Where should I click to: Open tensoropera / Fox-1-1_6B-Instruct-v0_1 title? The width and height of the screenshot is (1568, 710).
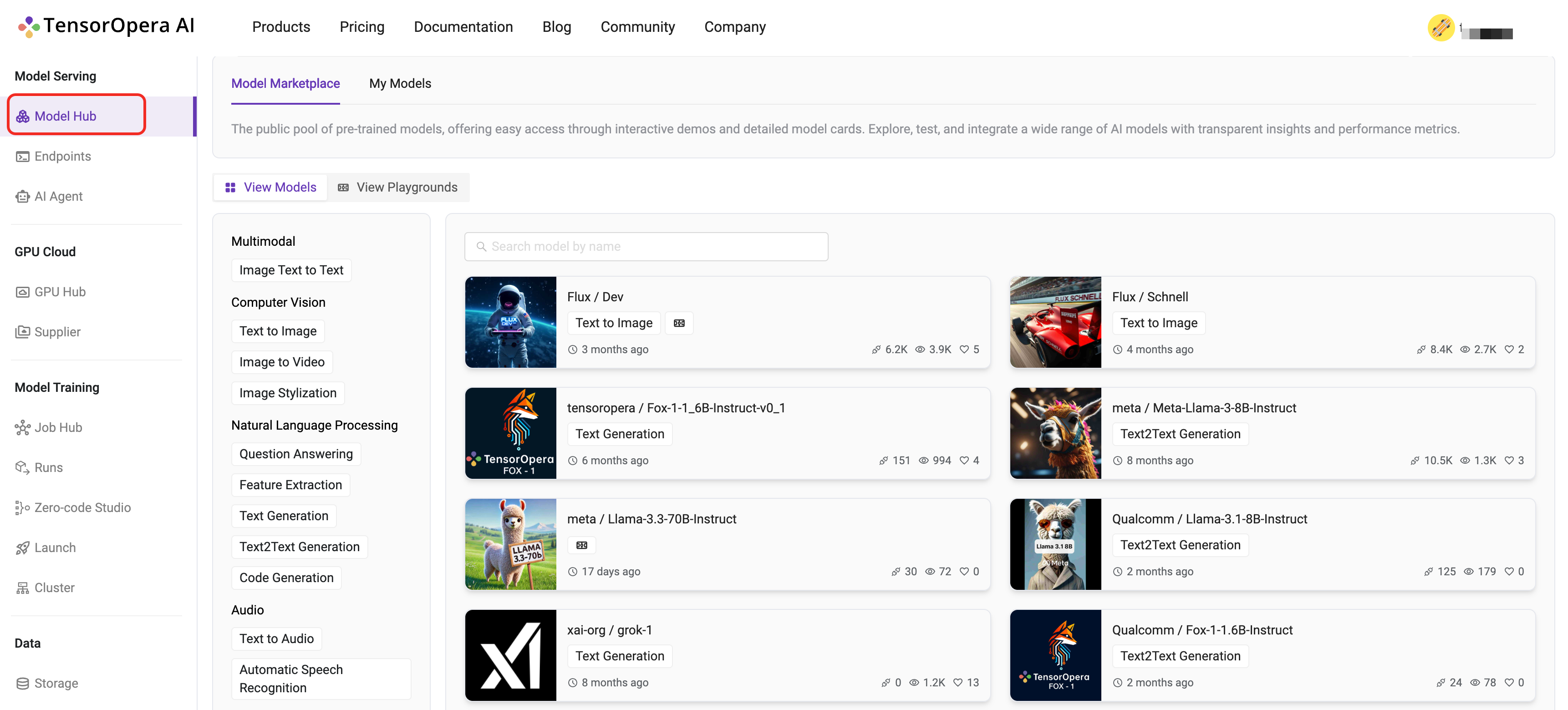point(676,408)
